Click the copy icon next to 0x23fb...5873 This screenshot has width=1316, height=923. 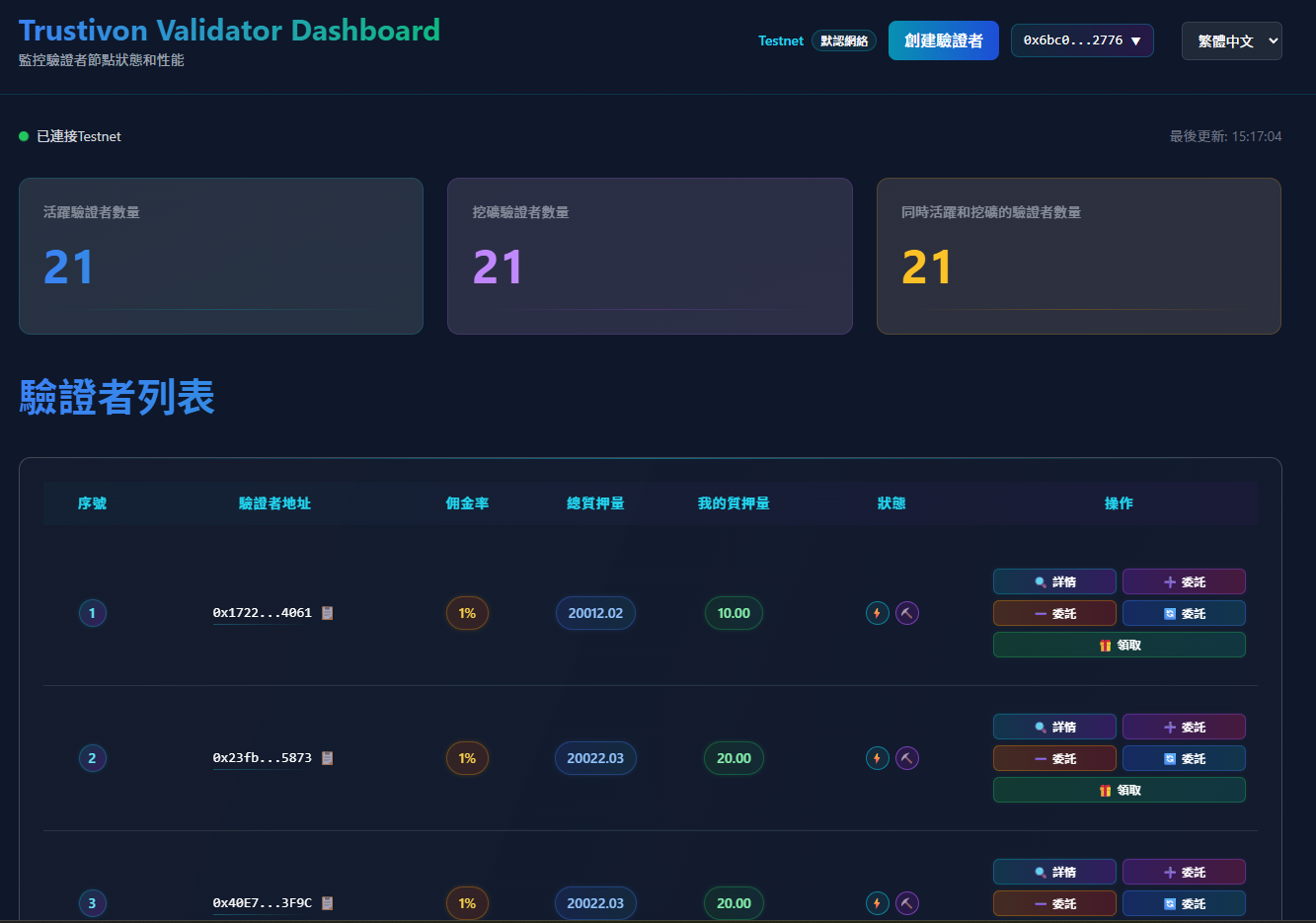click(328, 758)
